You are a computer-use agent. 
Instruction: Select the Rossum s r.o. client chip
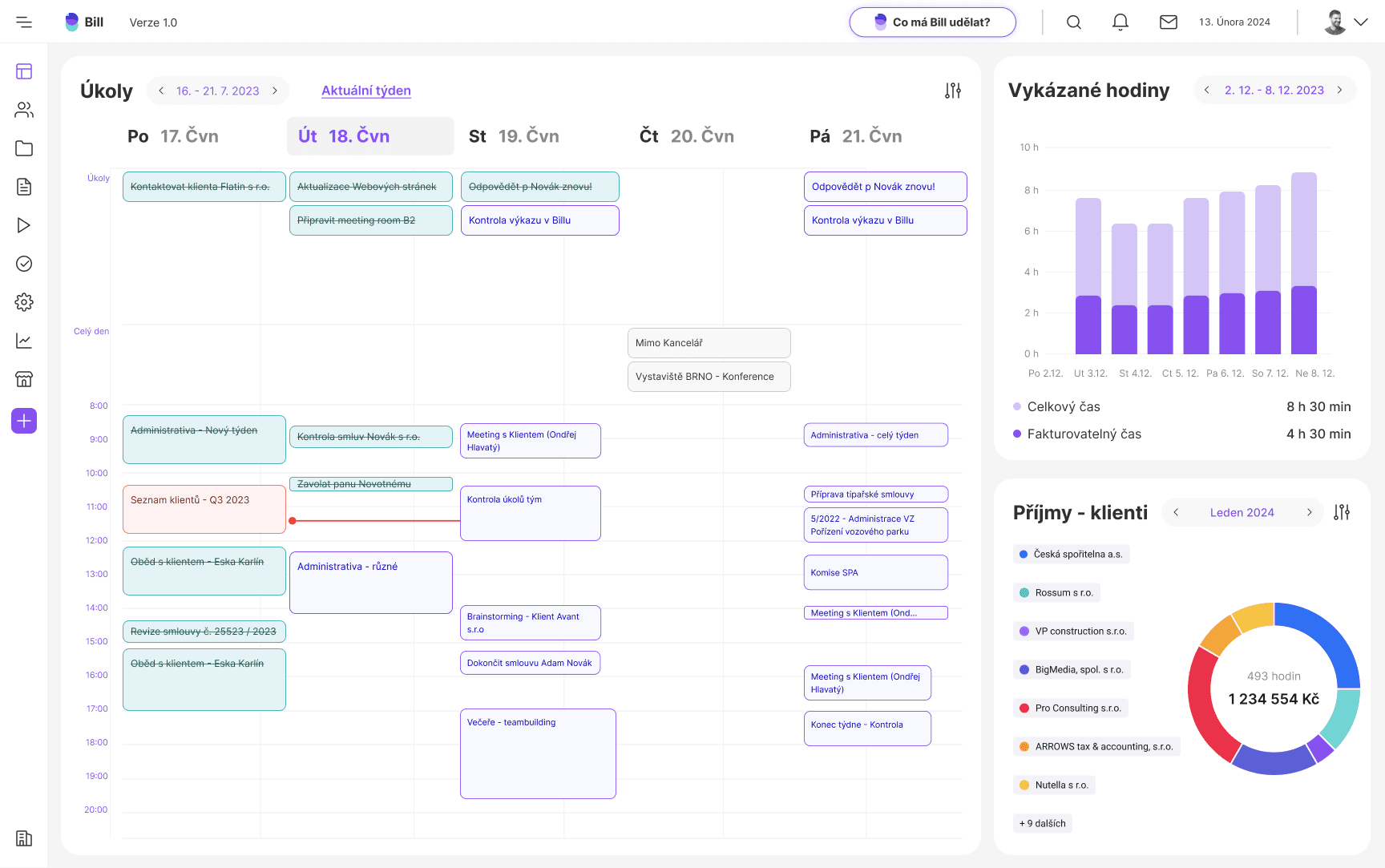click(1056, 592)
